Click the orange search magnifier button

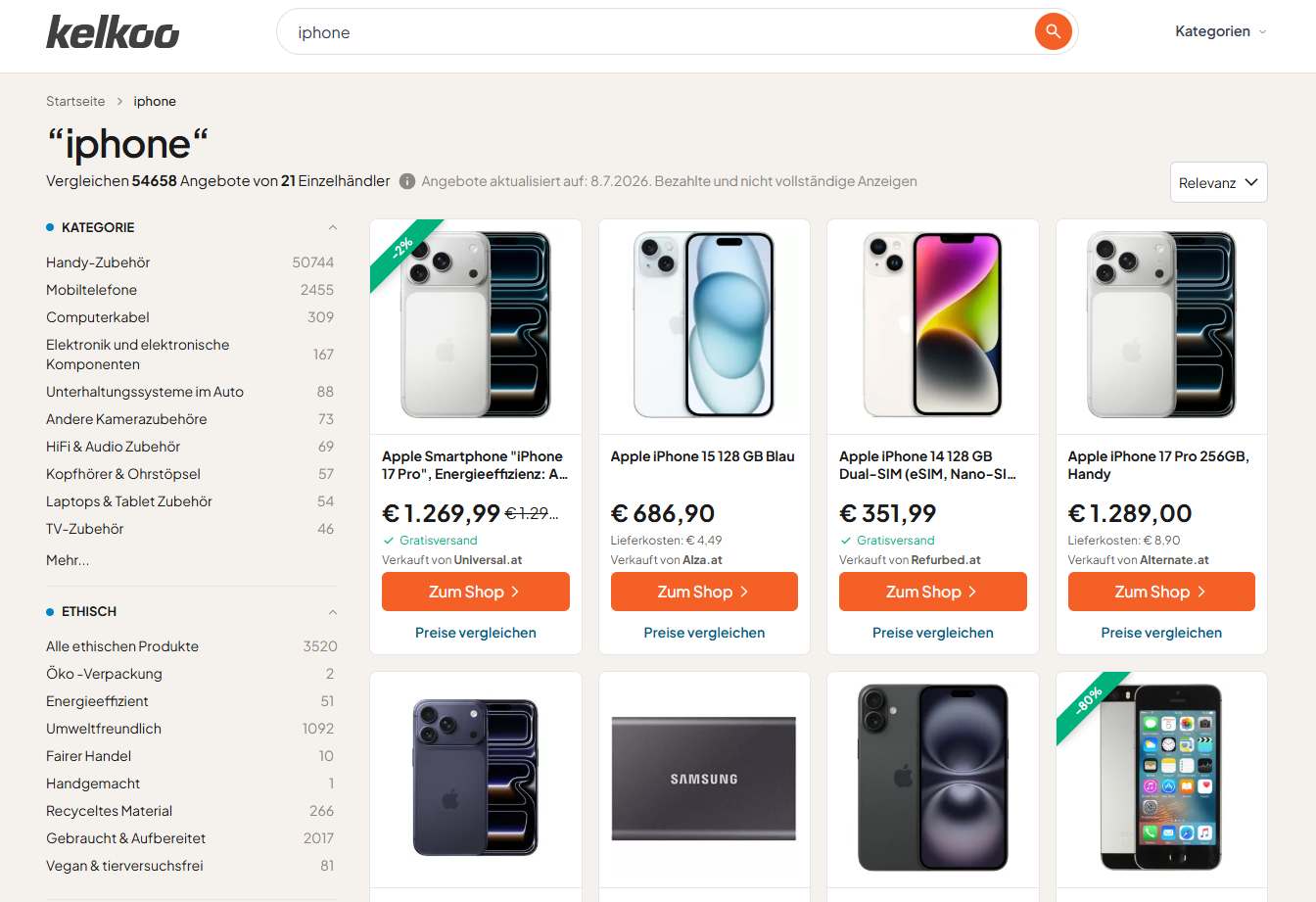click(1053, 31)
